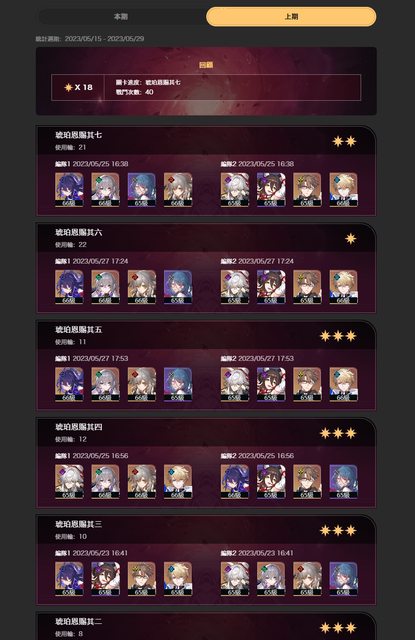Select blue-haired character in 琥珀恩賜其四 team 2
The width and height of the screenshot is (415, 640).
coord(344,481)
